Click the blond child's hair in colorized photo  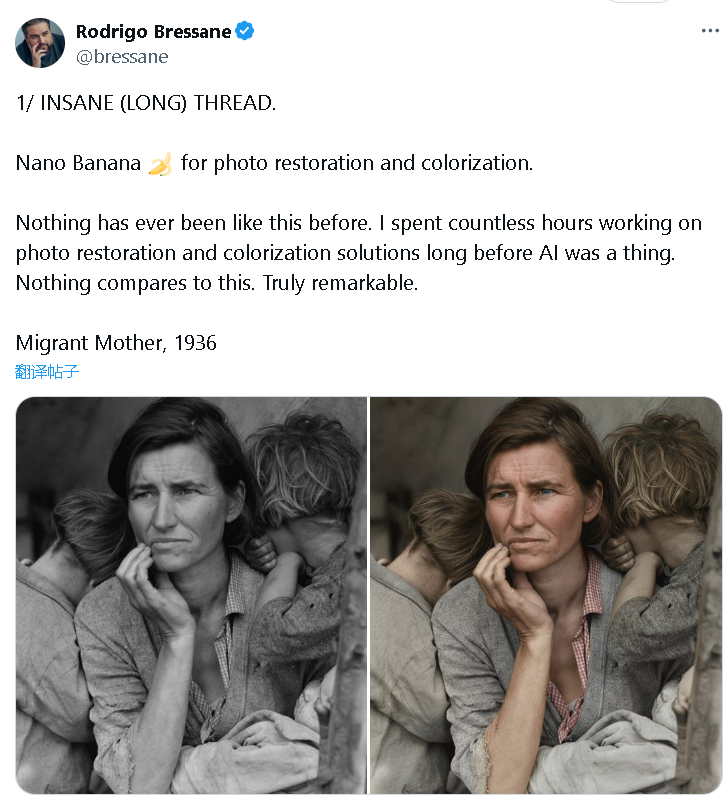[658, 464]
